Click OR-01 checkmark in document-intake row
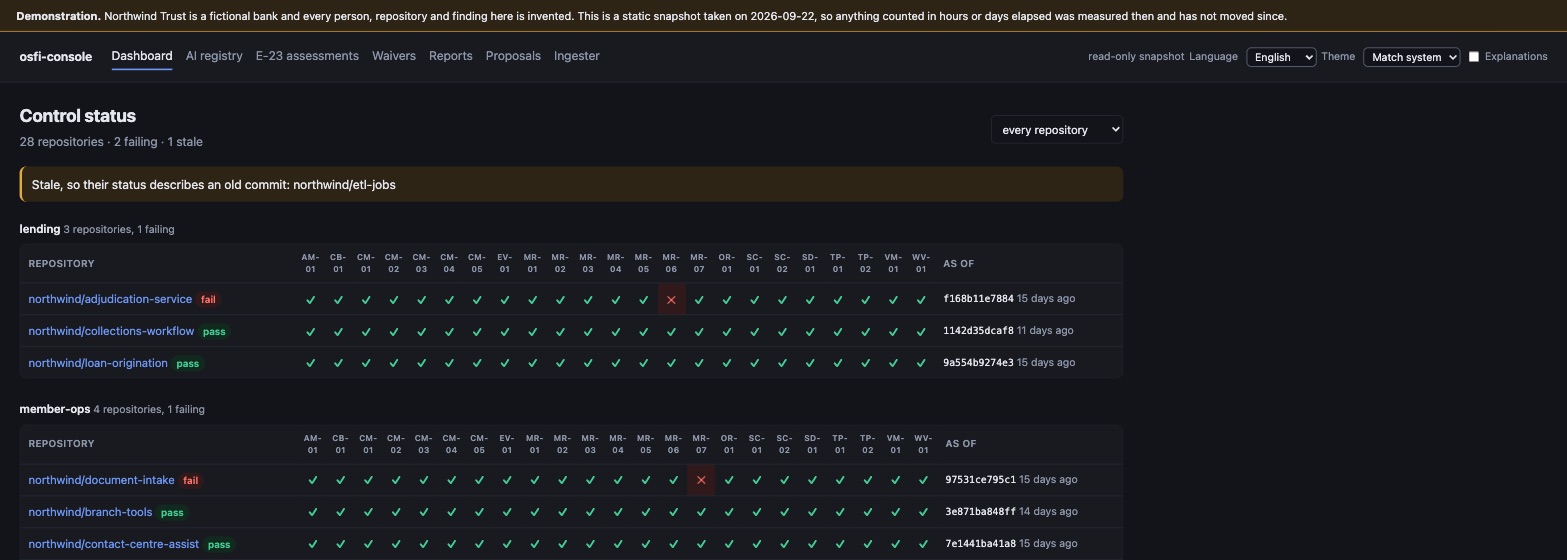This screenshot has height=560, width=1567. pyautogui.click(x=729, y=480)
